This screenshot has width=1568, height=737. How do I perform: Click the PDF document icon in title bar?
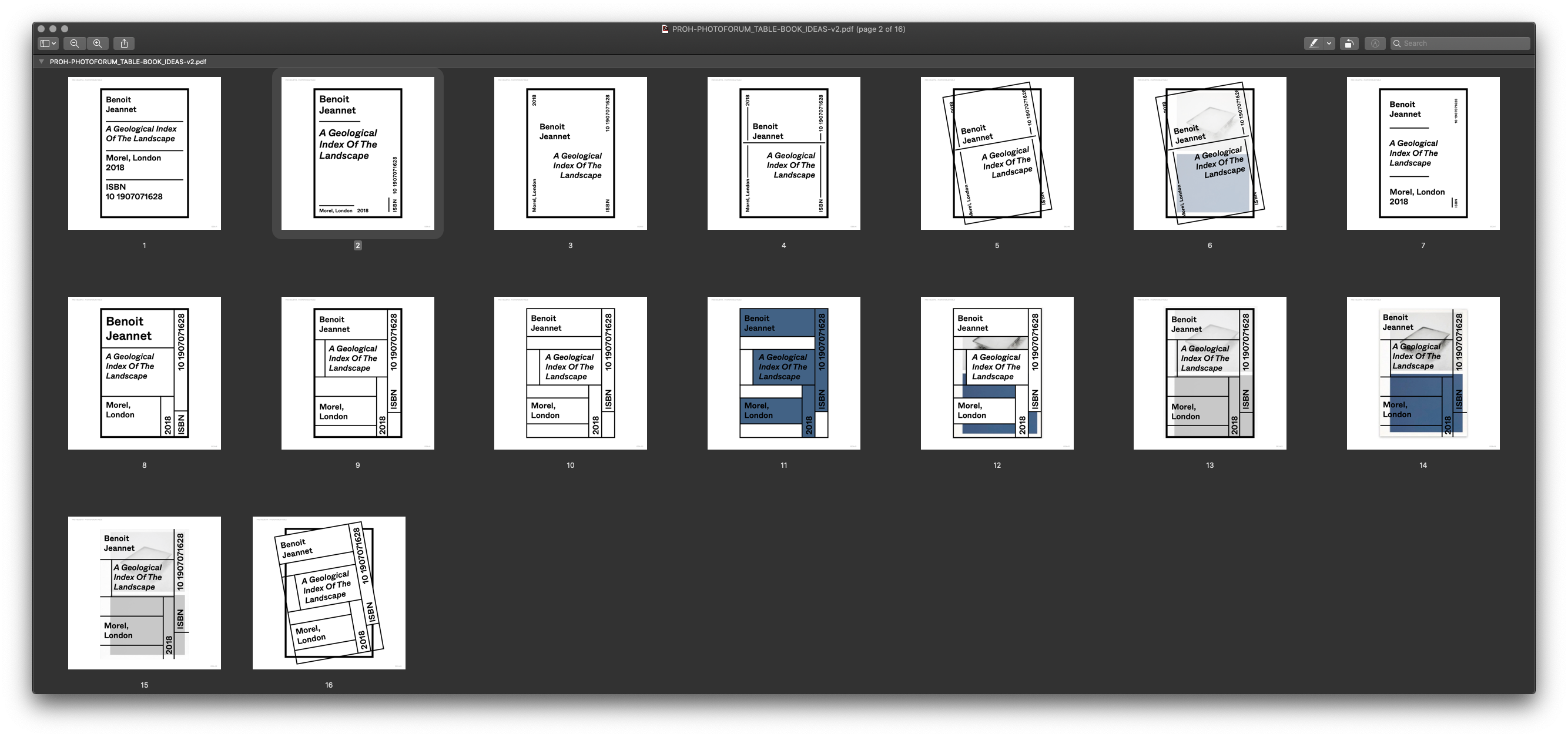665,29
